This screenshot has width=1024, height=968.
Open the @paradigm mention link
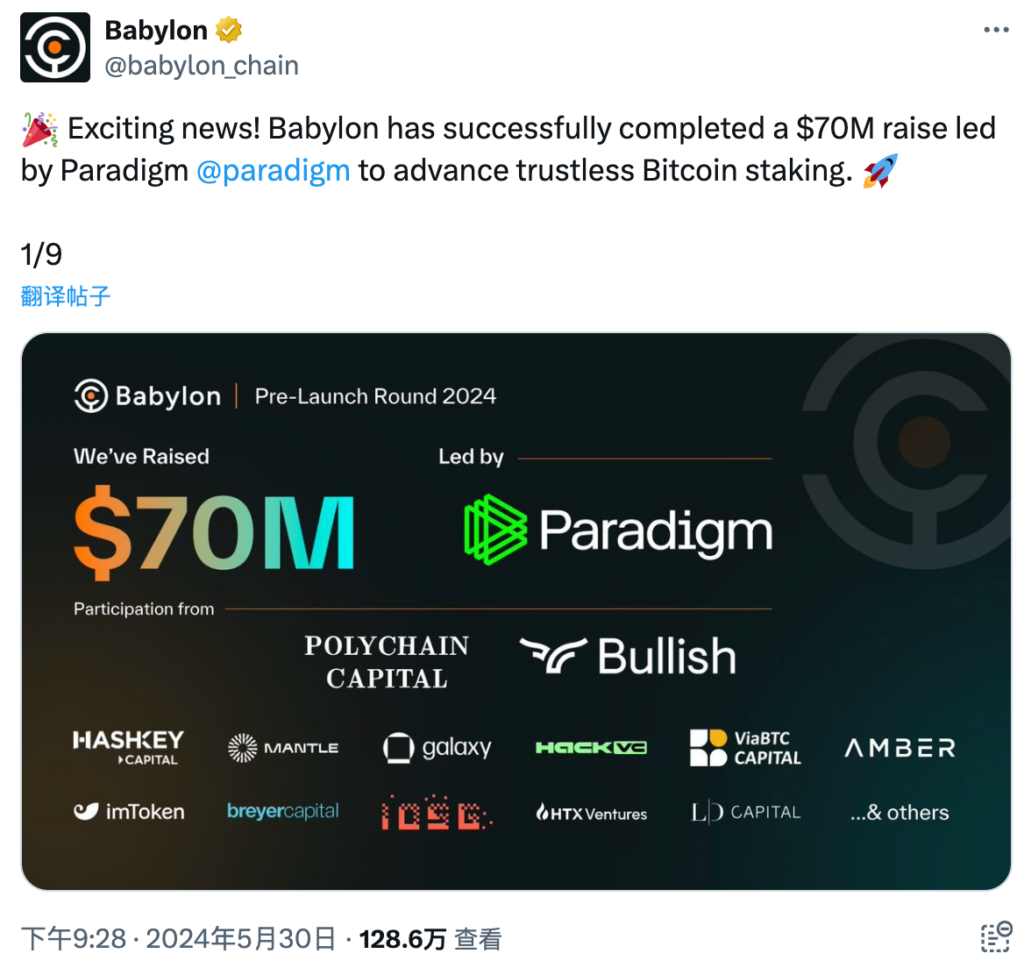[x=273, y=170]
